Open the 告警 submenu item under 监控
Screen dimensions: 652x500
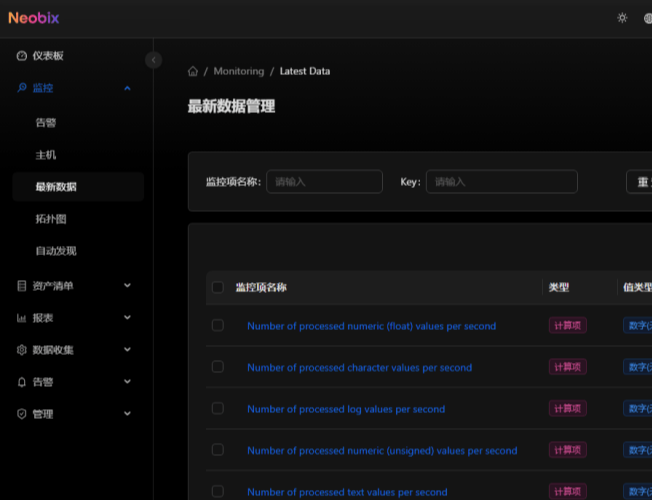pos(78,123)
